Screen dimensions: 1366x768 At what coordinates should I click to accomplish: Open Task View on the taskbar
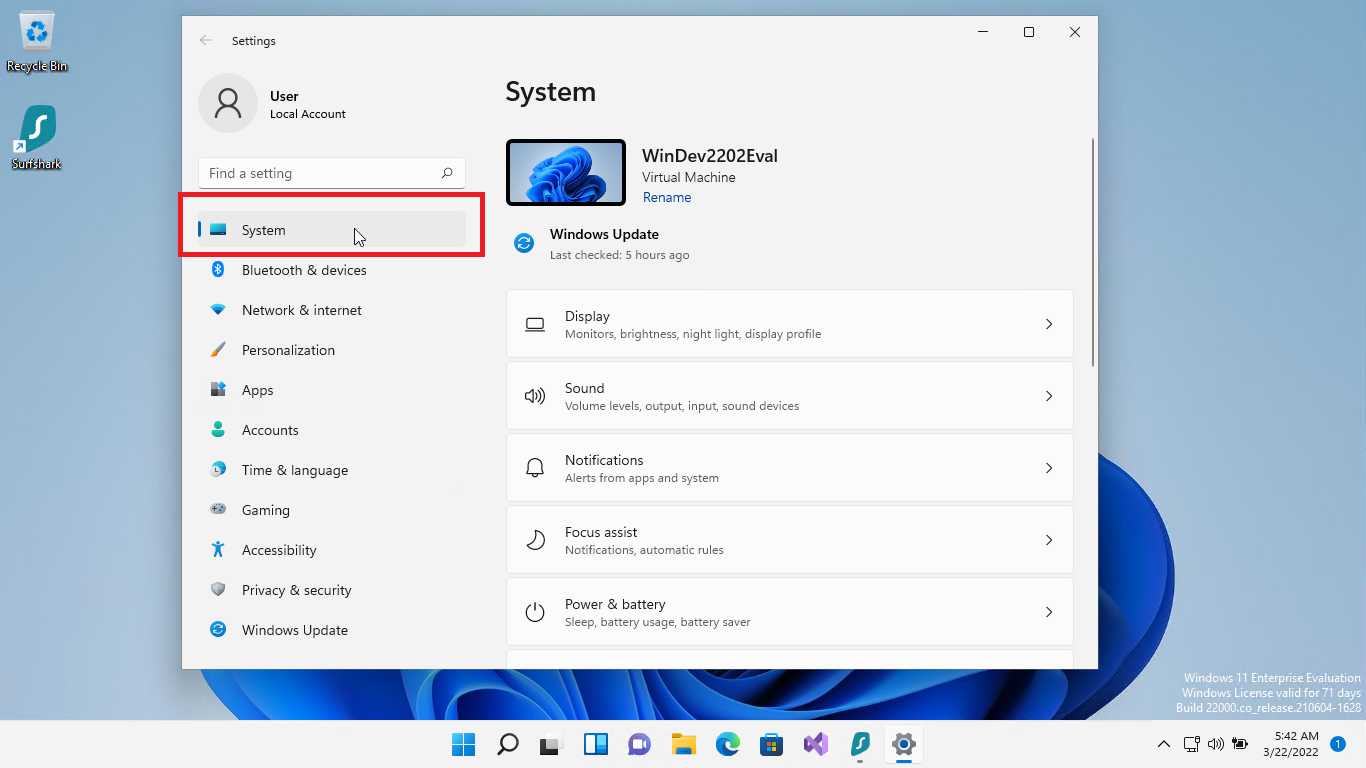pyautogui.click(x=552, y=744)
